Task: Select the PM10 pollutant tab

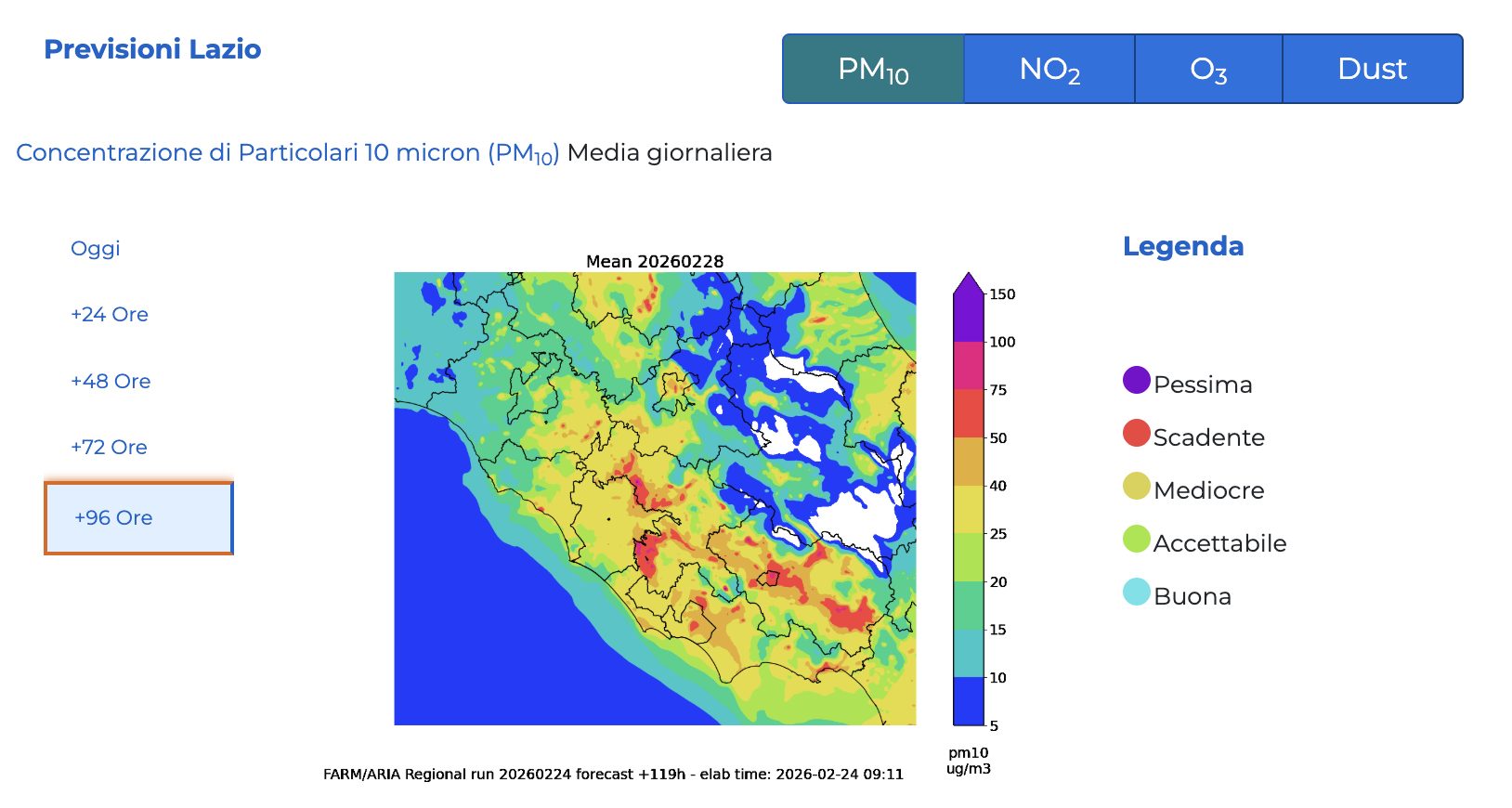Action: 873,70
